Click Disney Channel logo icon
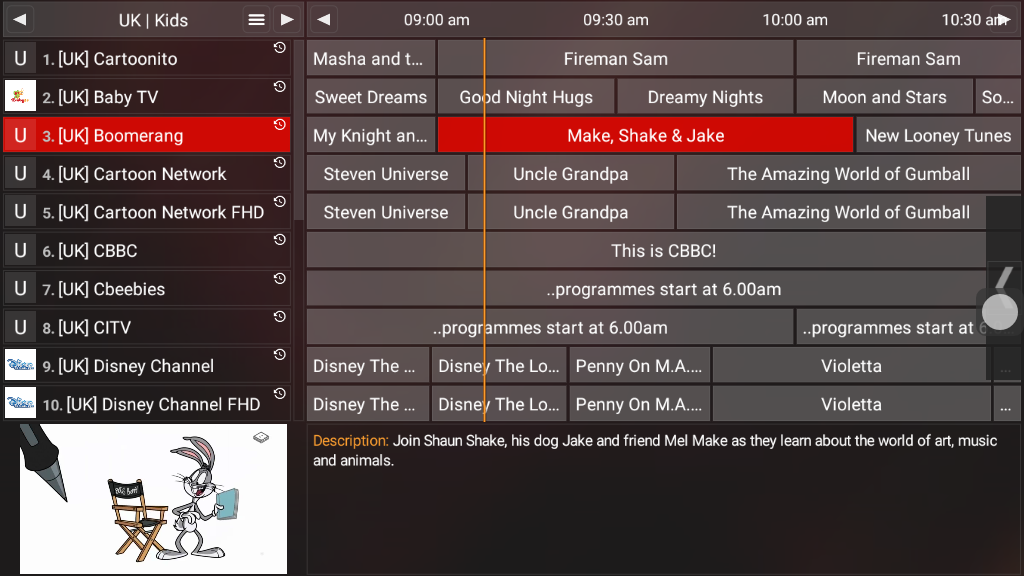The width and height of the screenshot is (1024, 576). pos(20,366)
